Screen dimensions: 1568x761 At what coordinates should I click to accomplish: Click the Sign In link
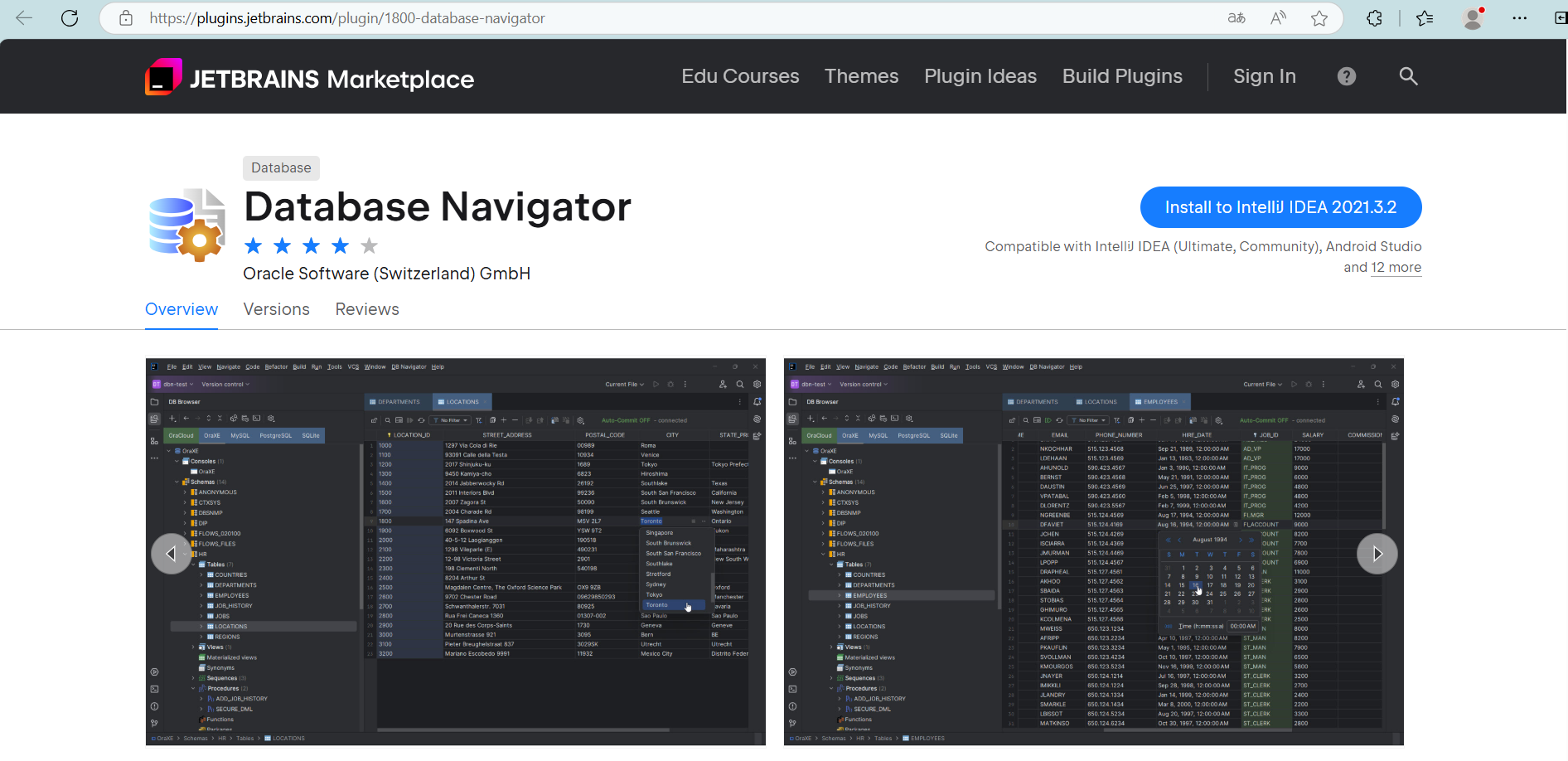pos(1265,76)
